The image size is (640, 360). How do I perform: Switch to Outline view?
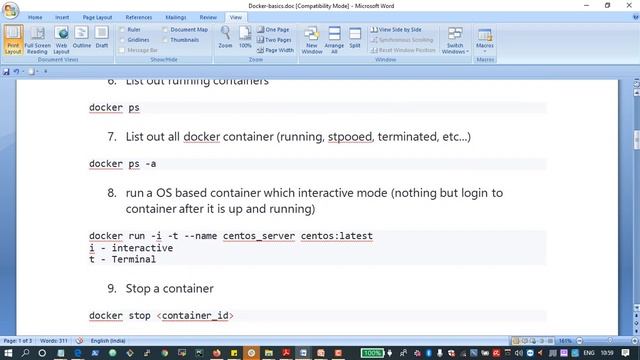point(82,38)
